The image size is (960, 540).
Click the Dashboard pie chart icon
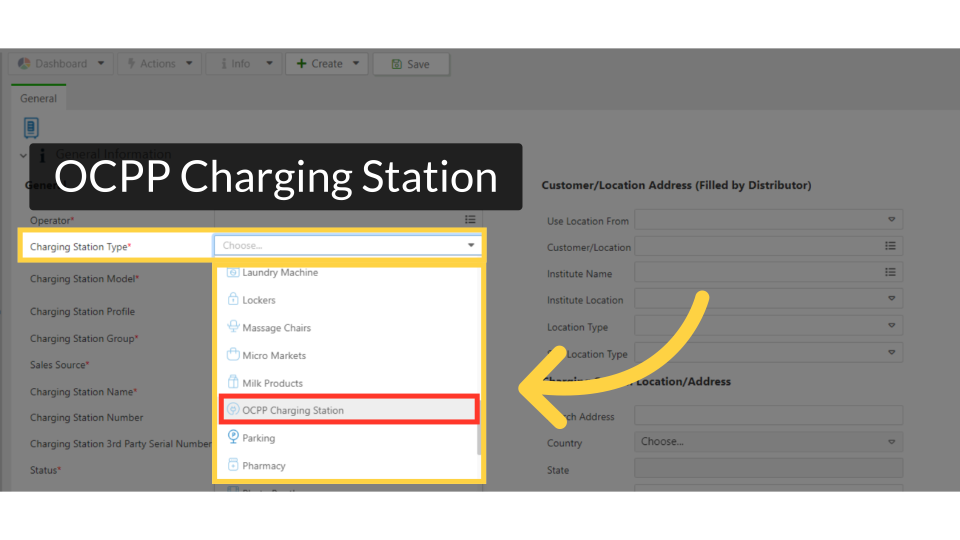tap(24, 64)
